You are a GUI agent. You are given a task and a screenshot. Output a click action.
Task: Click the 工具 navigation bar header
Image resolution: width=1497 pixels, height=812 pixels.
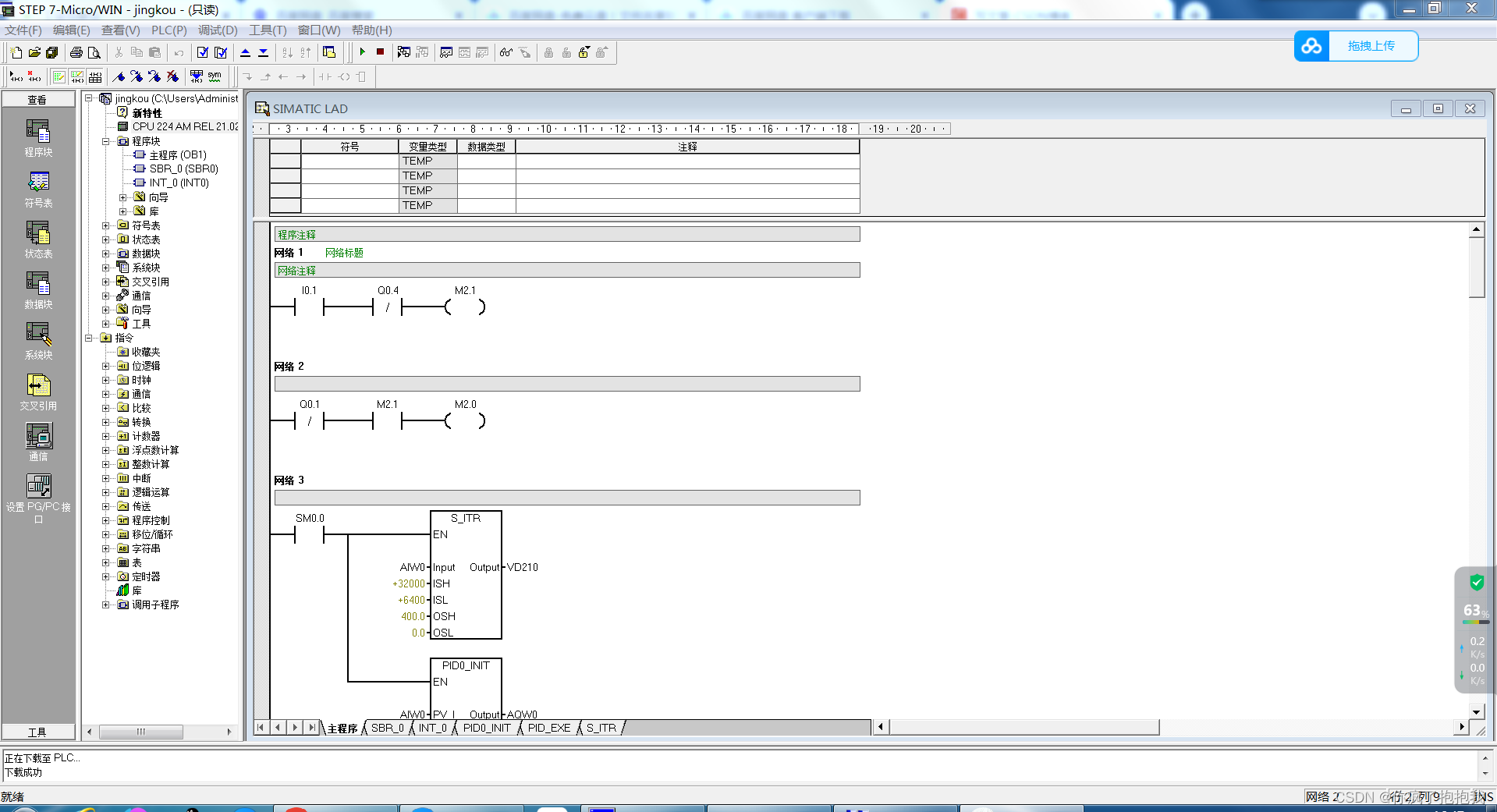pos(38,732)
